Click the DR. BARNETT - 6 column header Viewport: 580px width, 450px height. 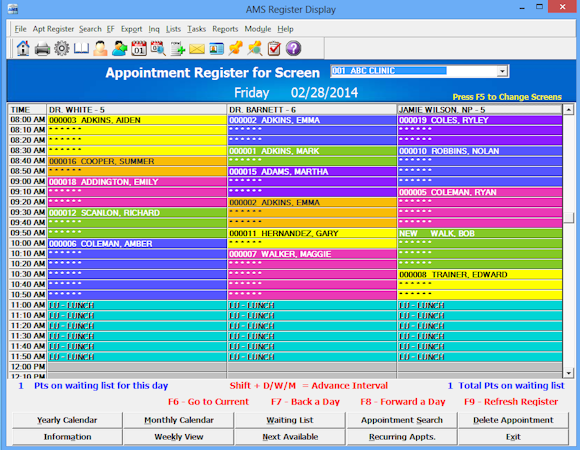point(312,110)
